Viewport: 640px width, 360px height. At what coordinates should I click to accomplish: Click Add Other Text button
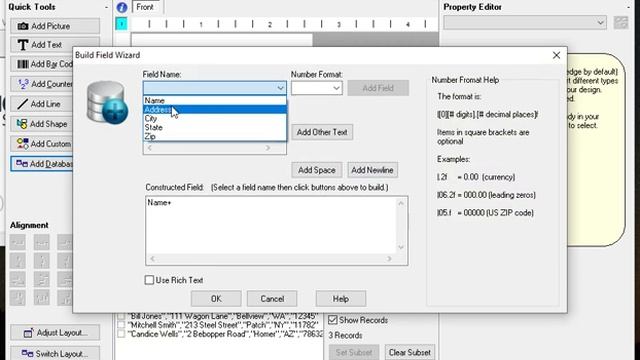point(322,132)
